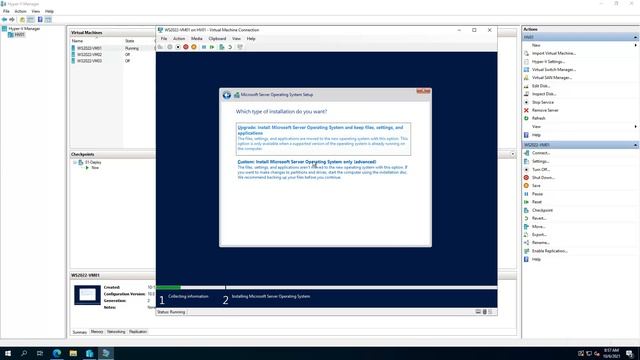This screenshot has width=640, height=360.
Task: Click Enhanced Session icon in VM Connection toolbar
Action: (240, 47)
